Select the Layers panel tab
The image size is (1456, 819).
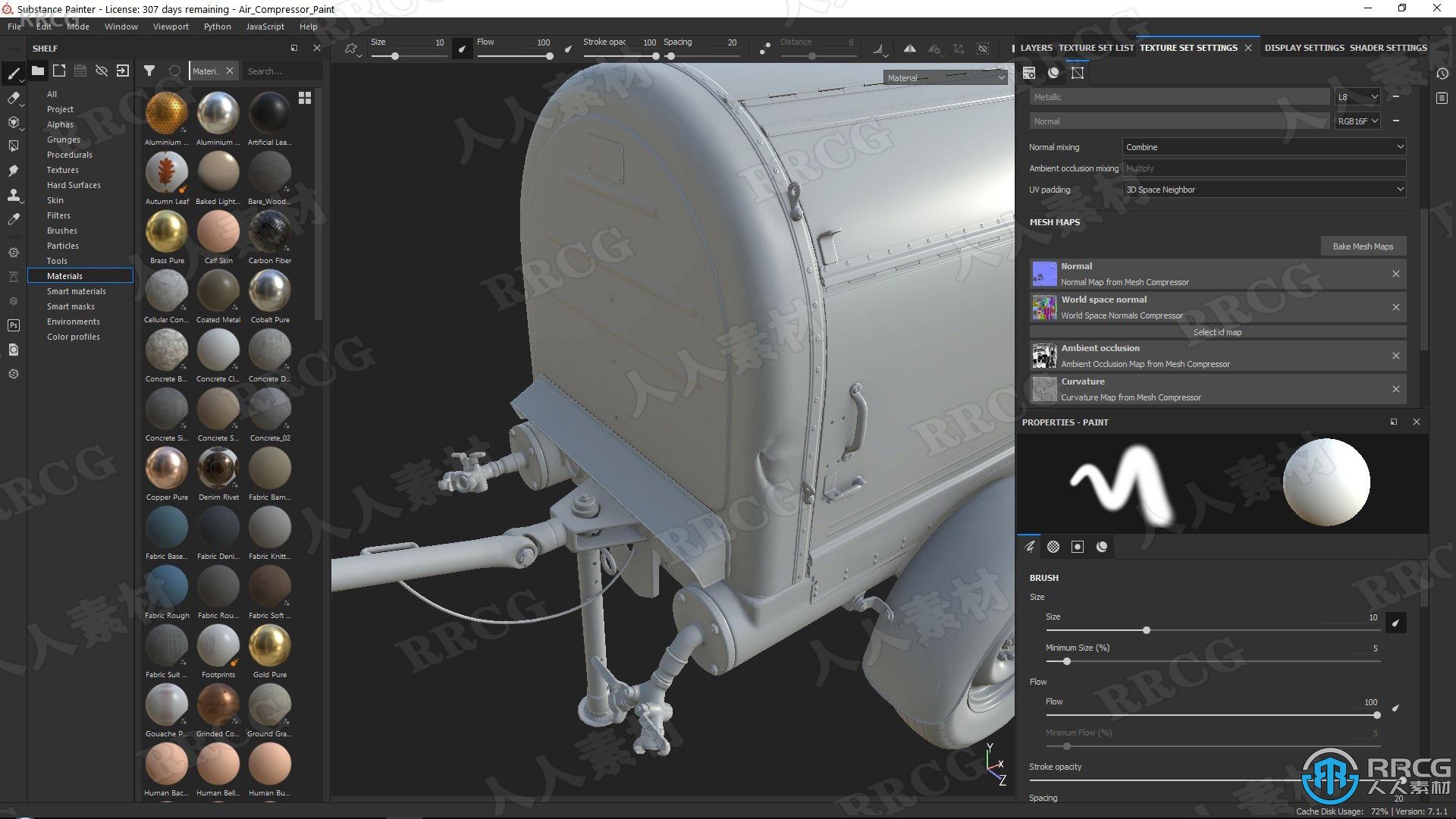coord(1034,47)
